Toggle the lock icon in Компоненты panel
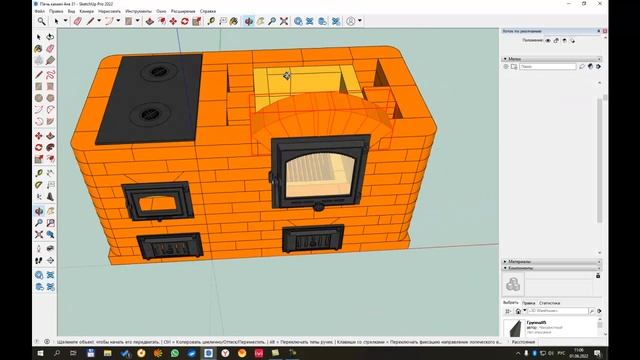 coord(598,276)
